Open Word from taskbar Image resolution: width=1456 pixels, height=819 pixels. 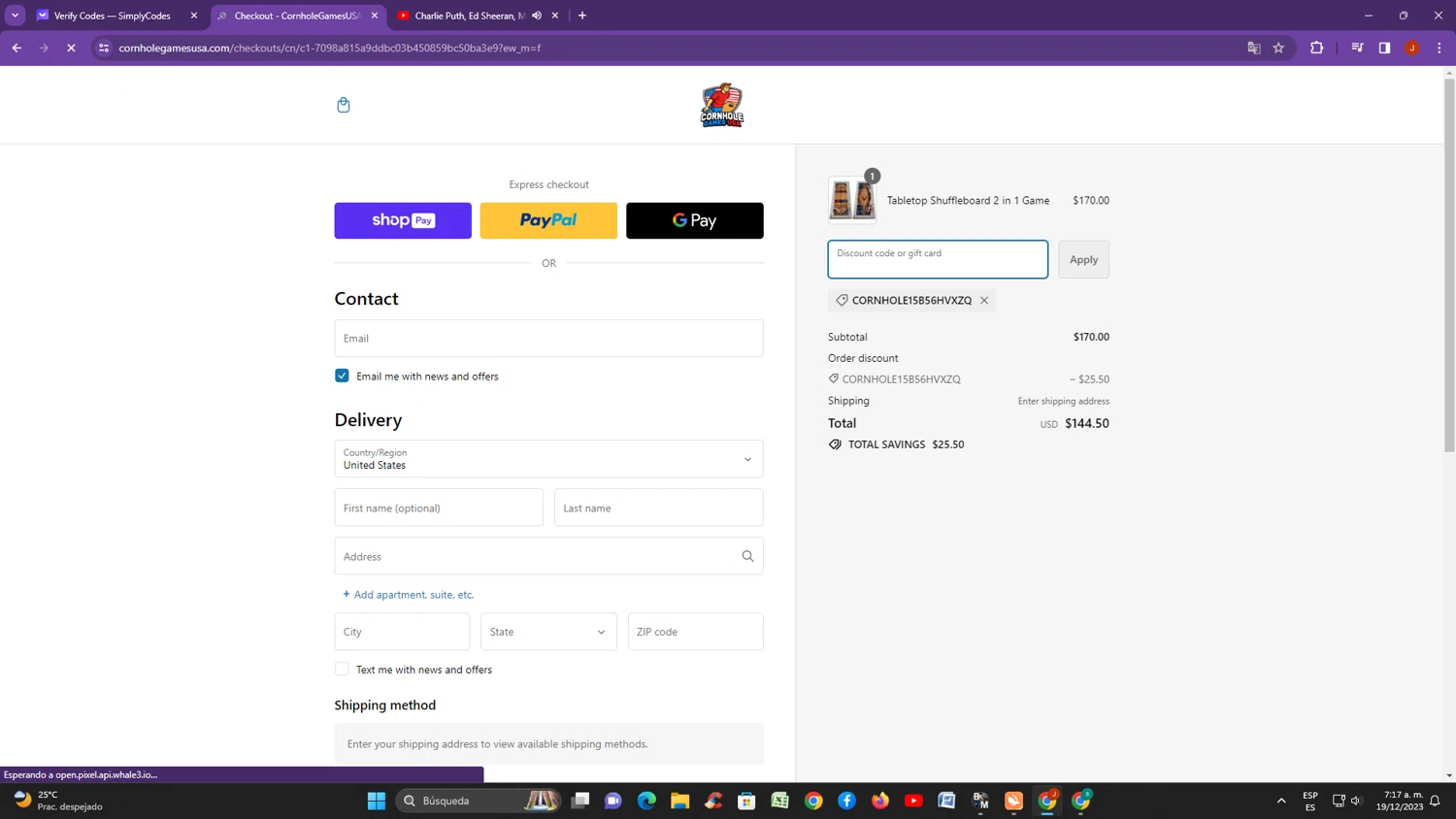click(947, 801)
